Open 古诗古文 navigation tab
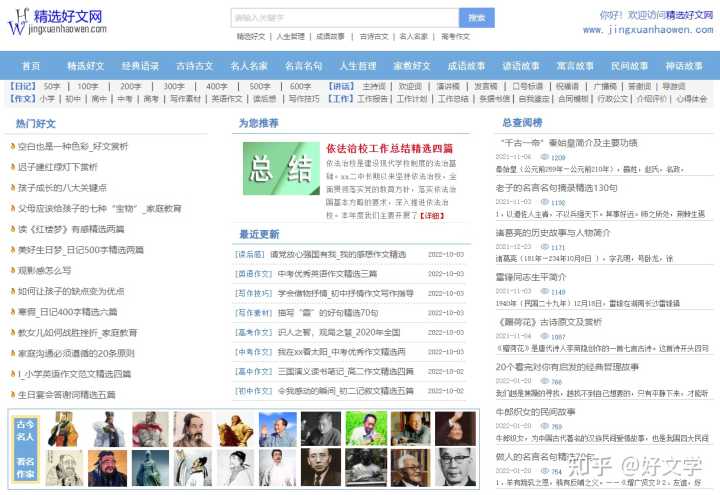 coord(195,66)
